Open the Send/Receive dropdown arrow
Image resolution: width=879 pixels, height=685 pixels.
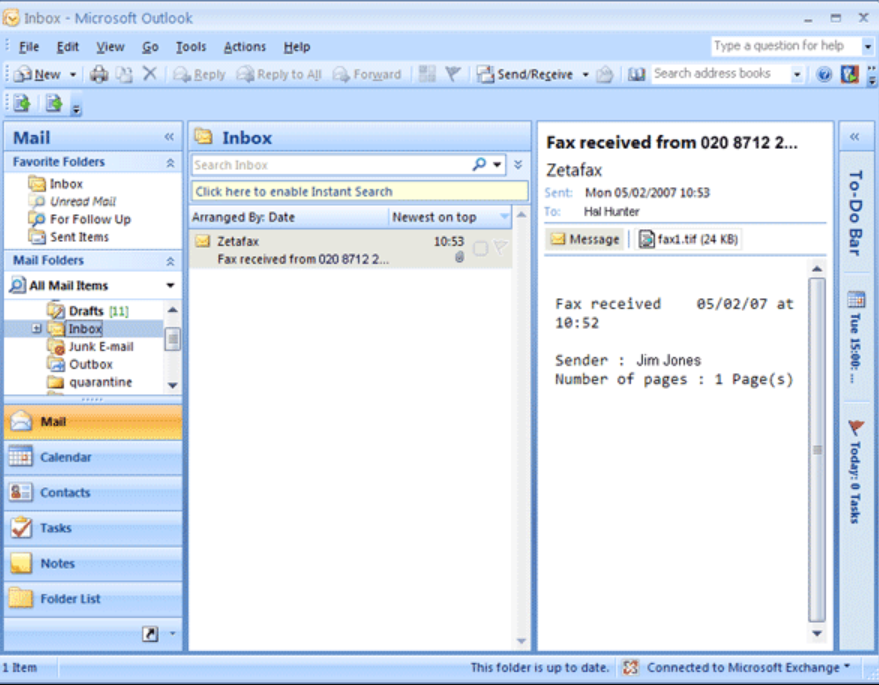(585, 74)
